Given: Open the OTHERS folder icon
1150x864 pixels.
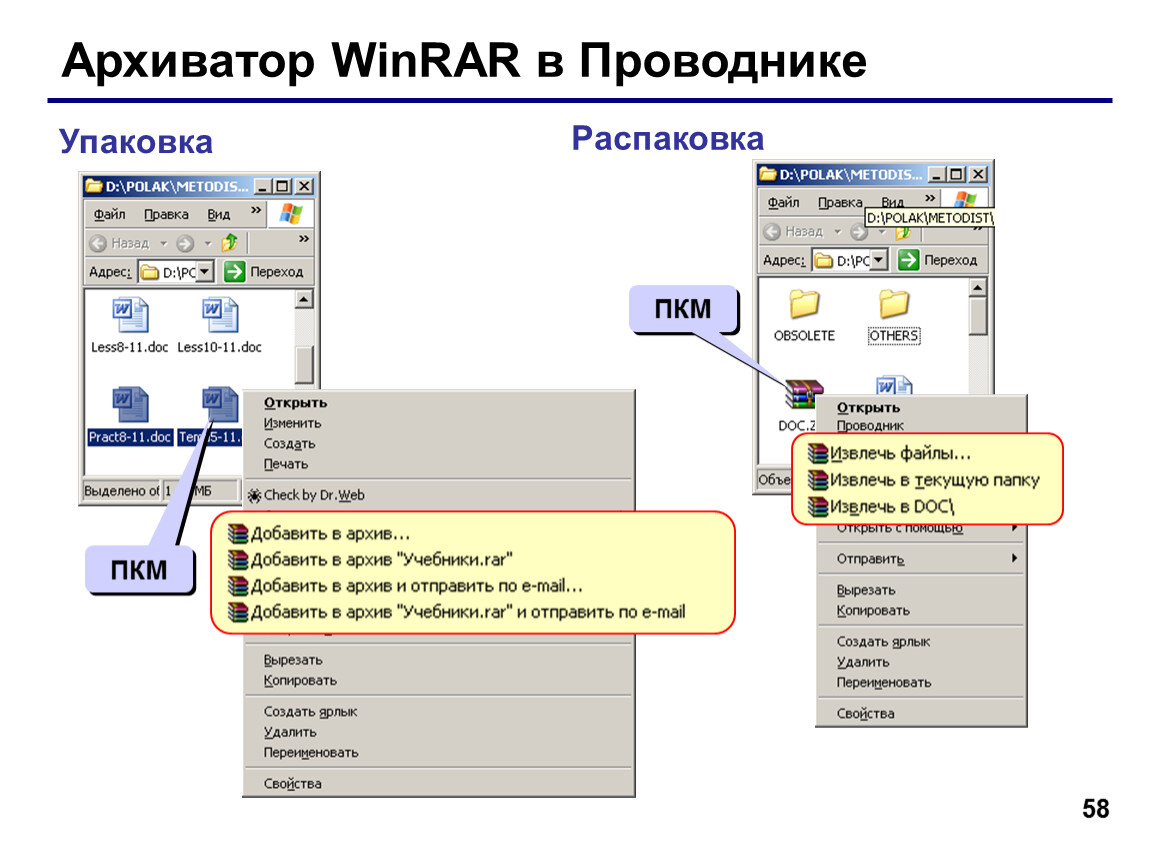Looking at the screenshot, I should 893,304.
